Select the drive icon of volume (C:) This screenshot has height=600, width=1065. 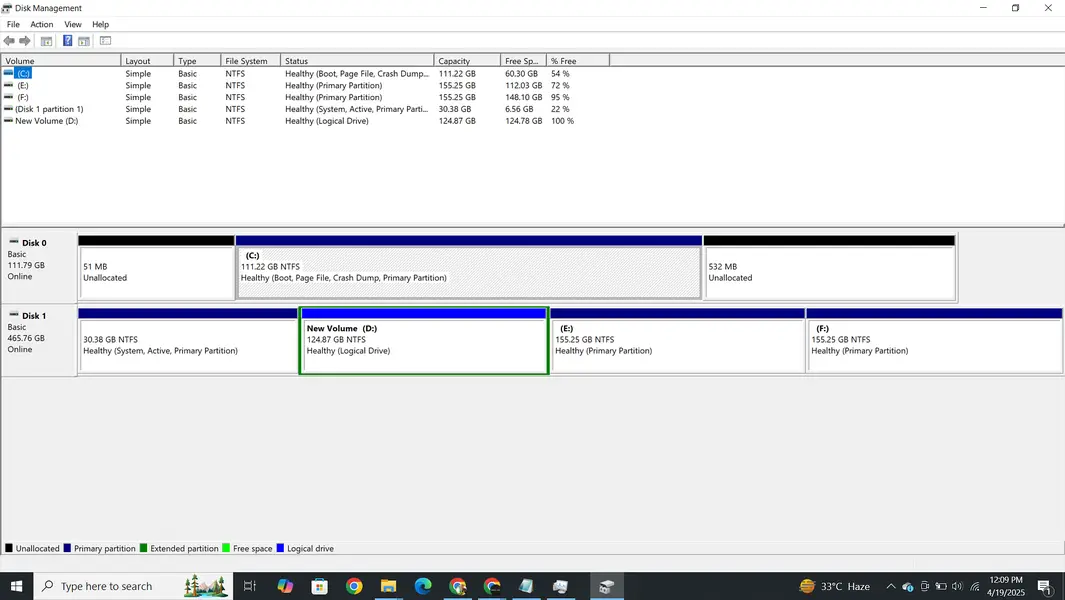point(9,74)
